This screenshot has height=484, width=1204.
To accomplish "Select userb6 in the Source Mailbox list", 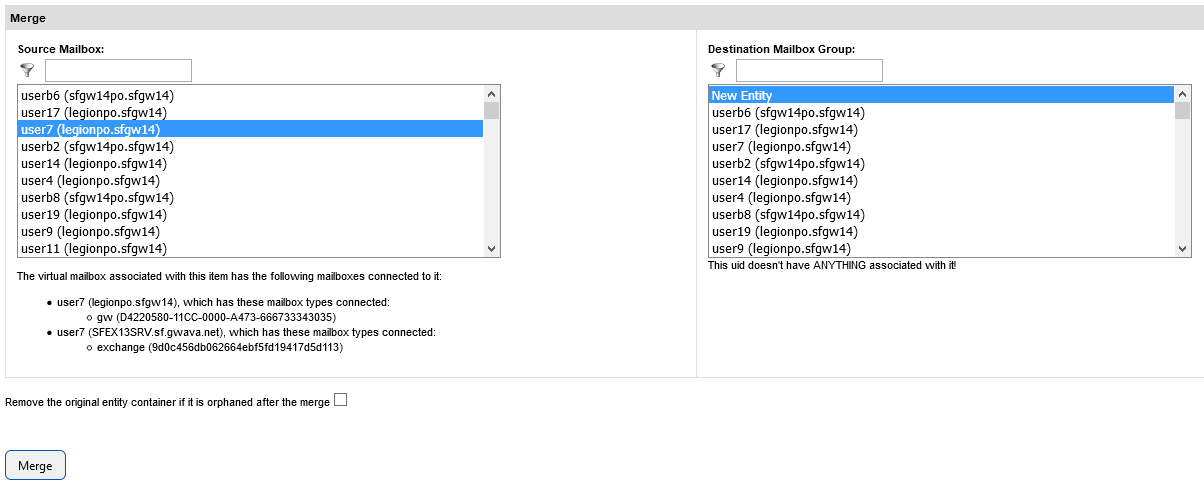I will [x=98, y=96].
